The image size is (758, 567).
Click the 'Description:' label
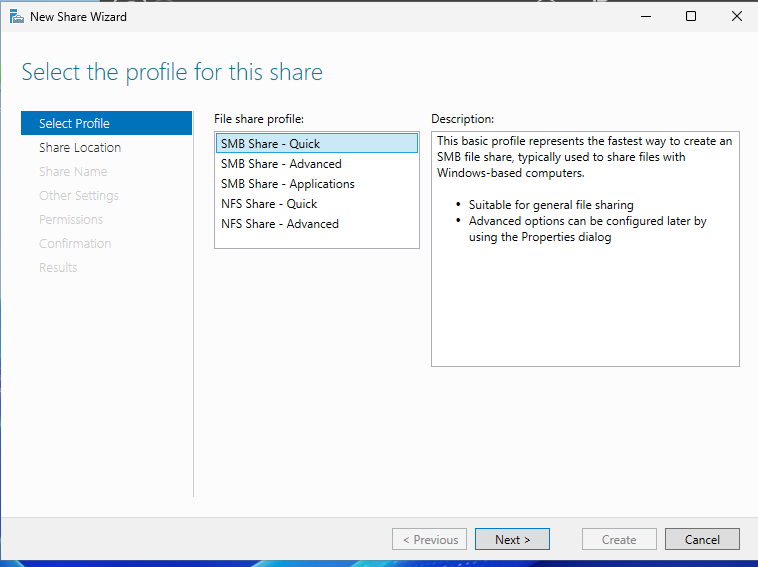pos(463,119)
